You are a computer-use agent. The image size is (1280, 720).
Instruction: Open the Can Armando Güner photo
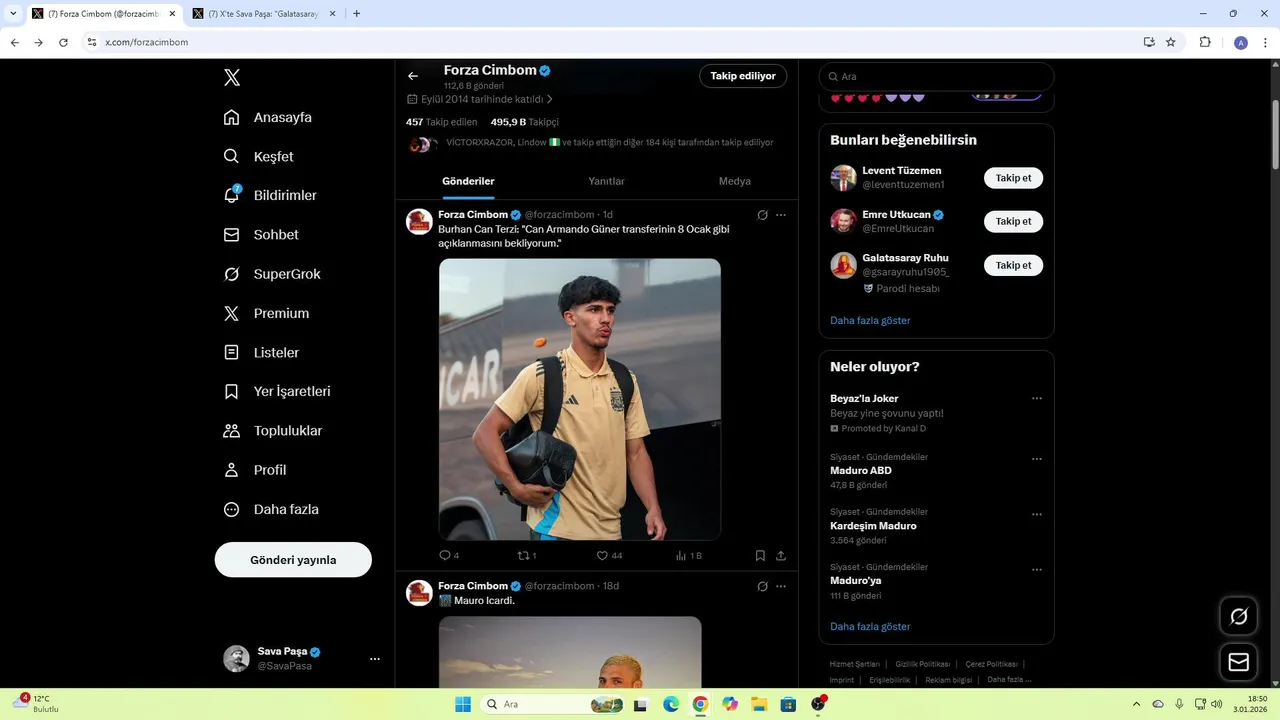580,399
